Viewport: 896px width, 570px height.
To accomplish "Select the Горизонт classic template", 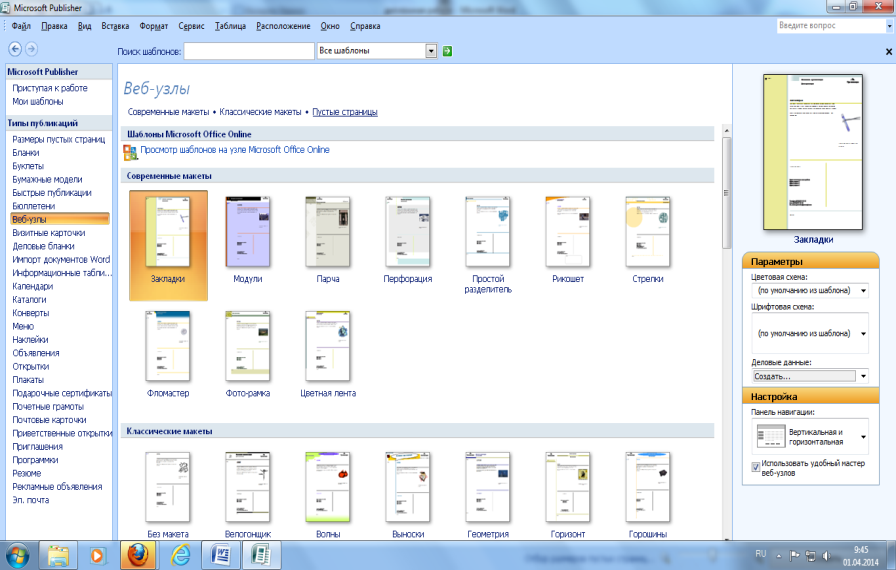I will (568, 487).
